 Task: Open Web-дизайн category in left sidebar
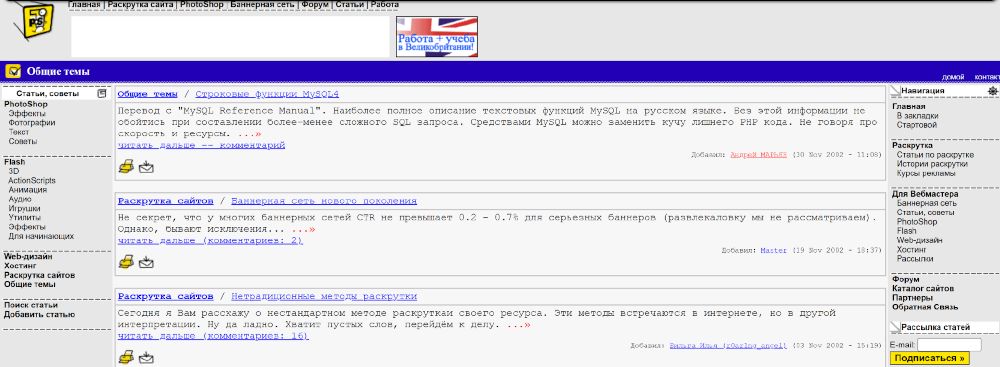point(28,257)
